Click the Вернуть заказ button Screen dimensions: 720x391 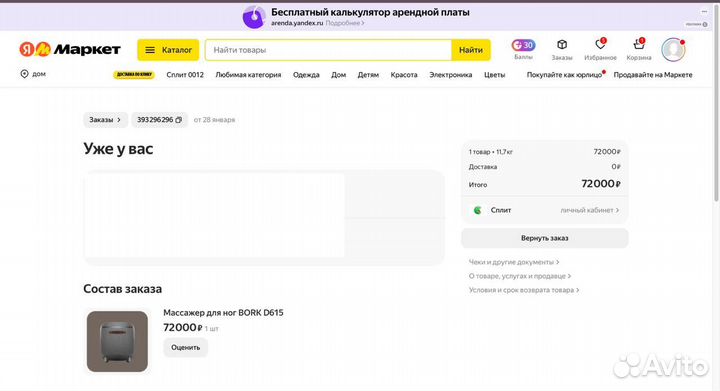point(545,238)
